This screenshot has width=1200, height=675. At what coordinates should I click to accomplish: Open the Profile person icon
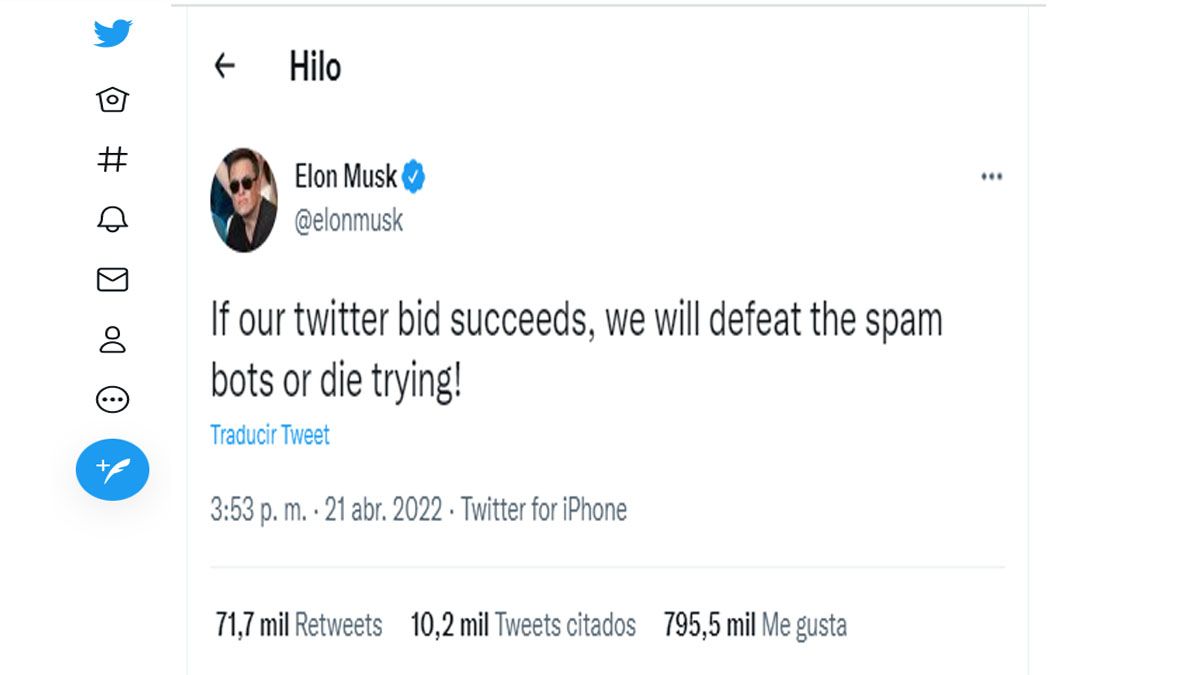pos(112,340)
